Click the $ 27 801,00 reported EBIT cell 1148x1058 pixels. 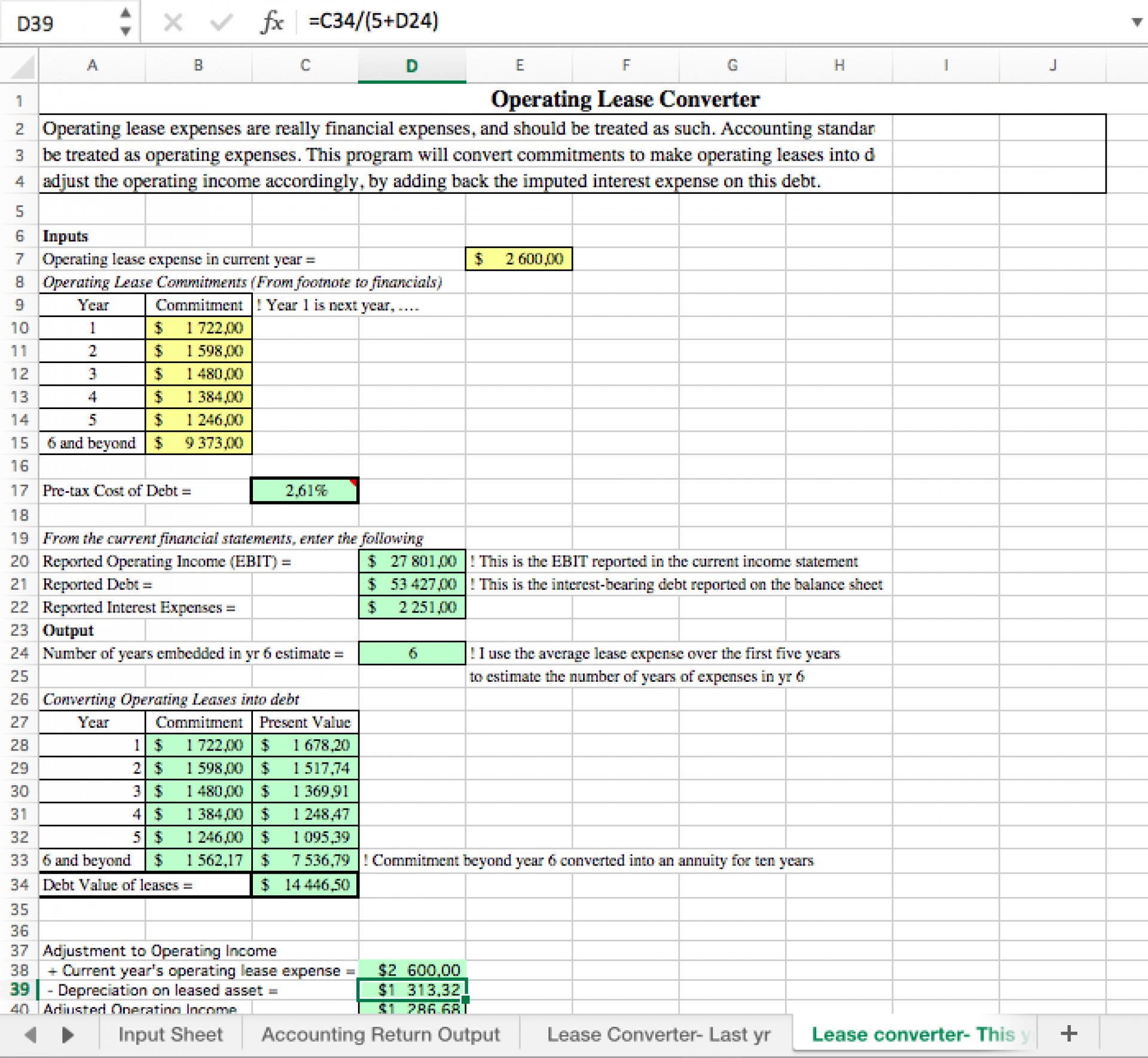point(412,561)
